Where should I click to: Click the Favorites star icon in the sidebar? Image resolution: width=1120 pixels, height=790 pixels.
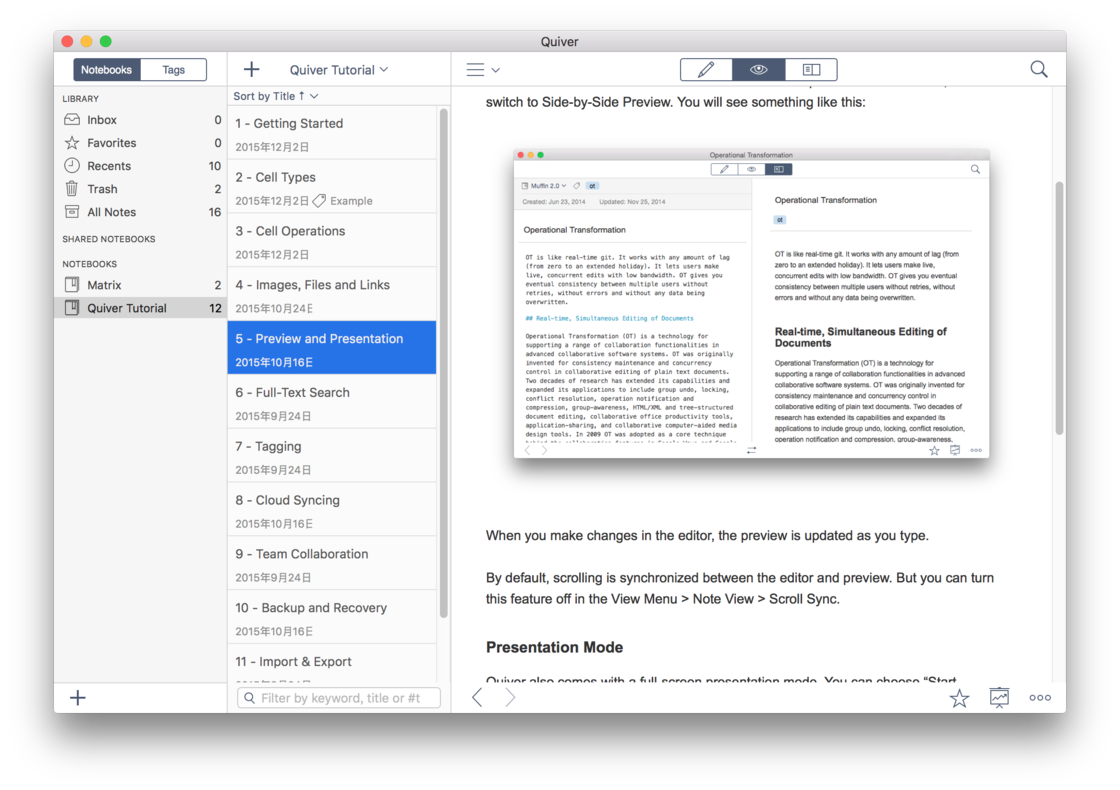coord(72,143)
